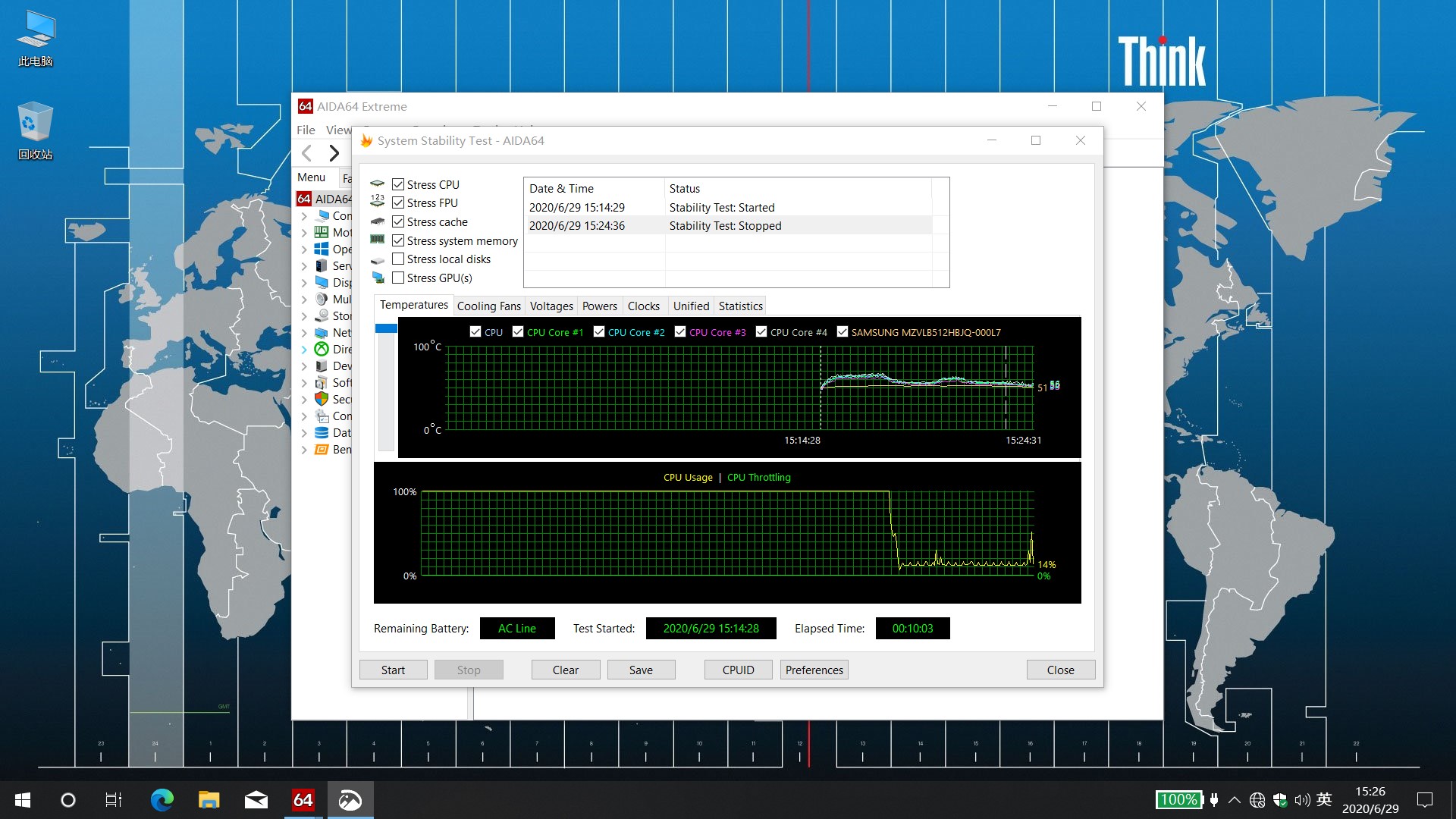Switch to AIDA64 taskbar icon
This screenshot has width=1456, height=819.
pos(303,800)
